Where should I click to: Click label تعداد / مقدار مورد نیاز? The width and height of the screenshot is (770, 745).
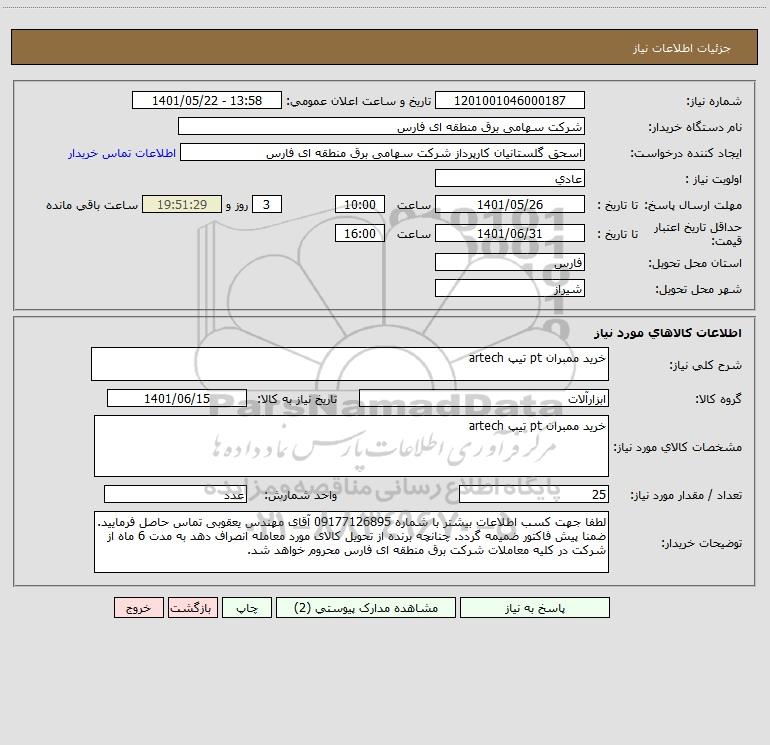686,496
